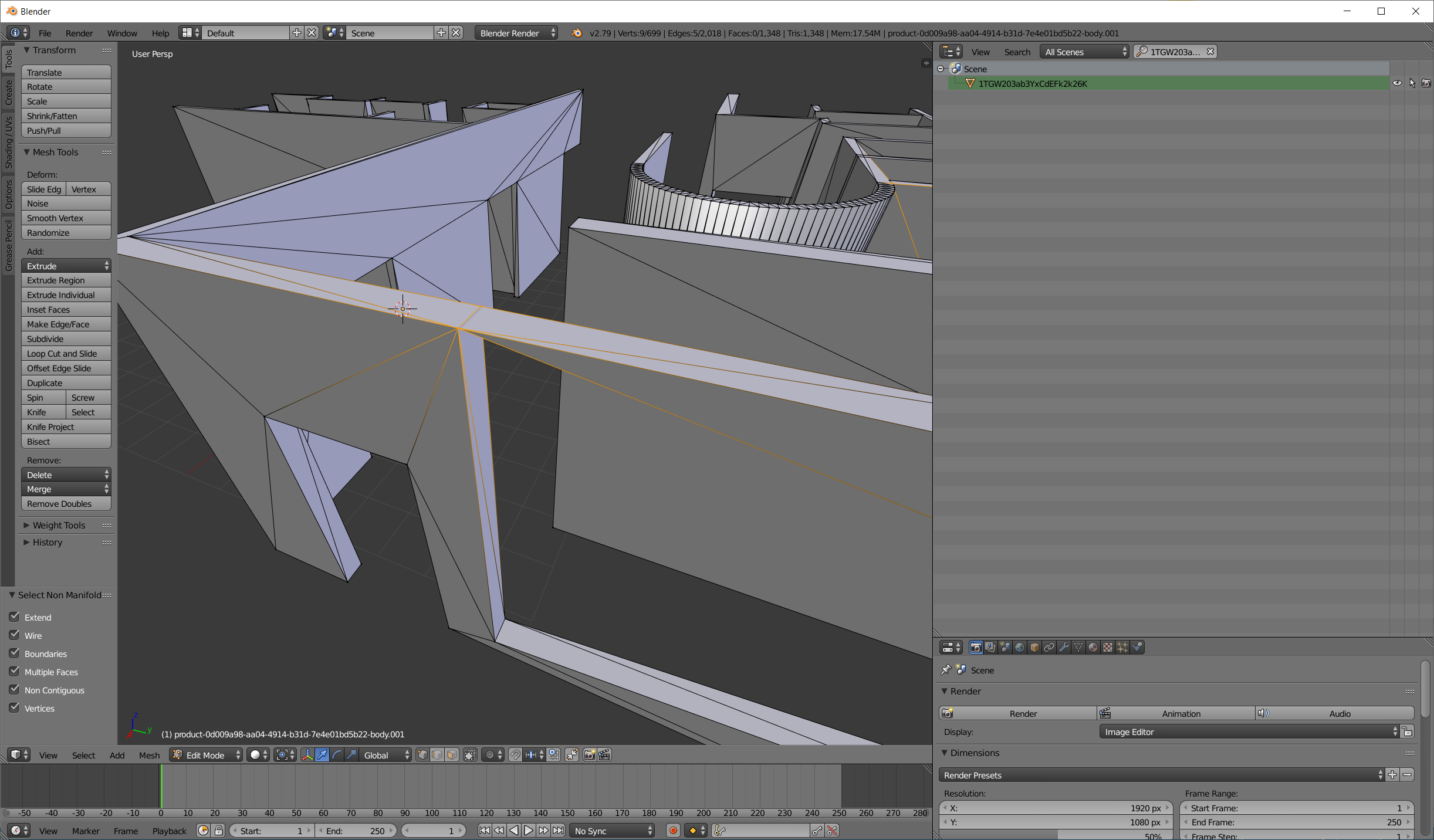Click the Remove Doubles button
1434x840 pixels.
pos(66,503)
